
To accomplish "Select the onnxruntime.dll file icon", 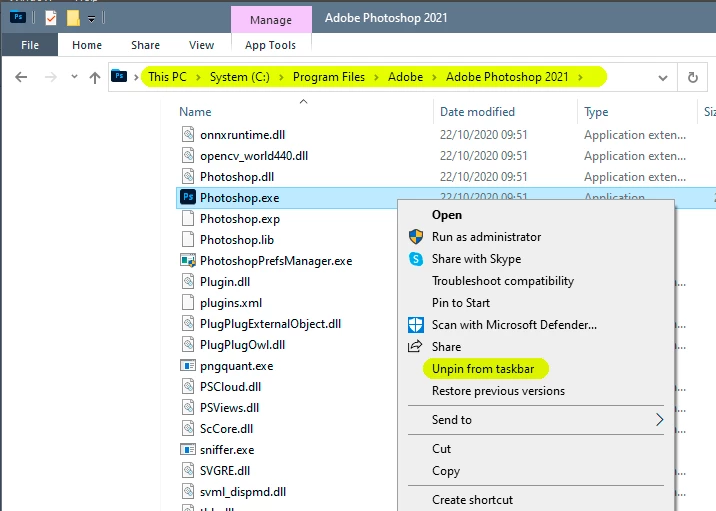I will (188, 135).
